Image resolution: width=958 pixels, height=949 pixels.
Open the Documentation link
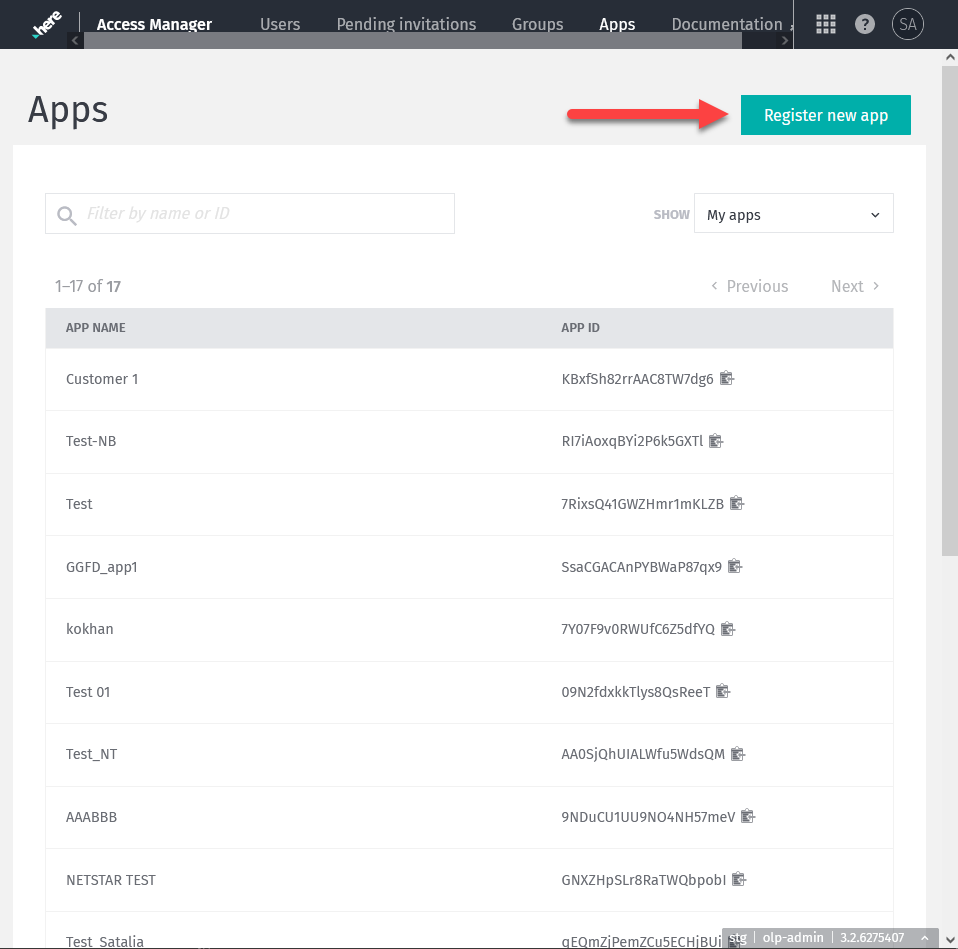[727, 24]
